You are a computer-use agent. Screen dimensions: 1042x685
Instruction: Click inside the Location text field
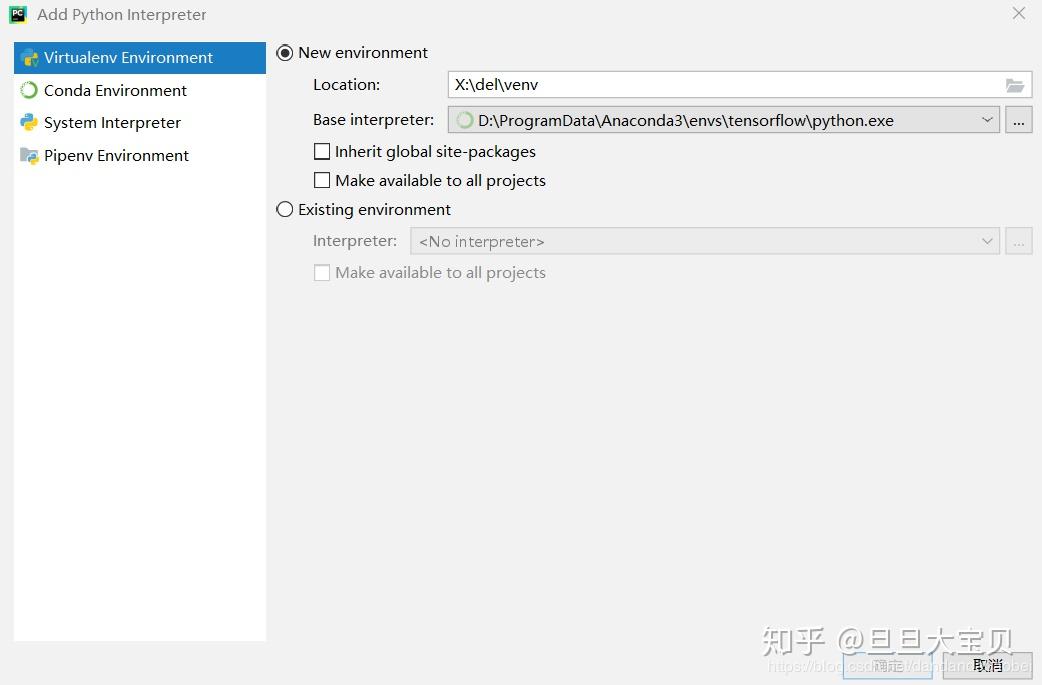[700, 84]
